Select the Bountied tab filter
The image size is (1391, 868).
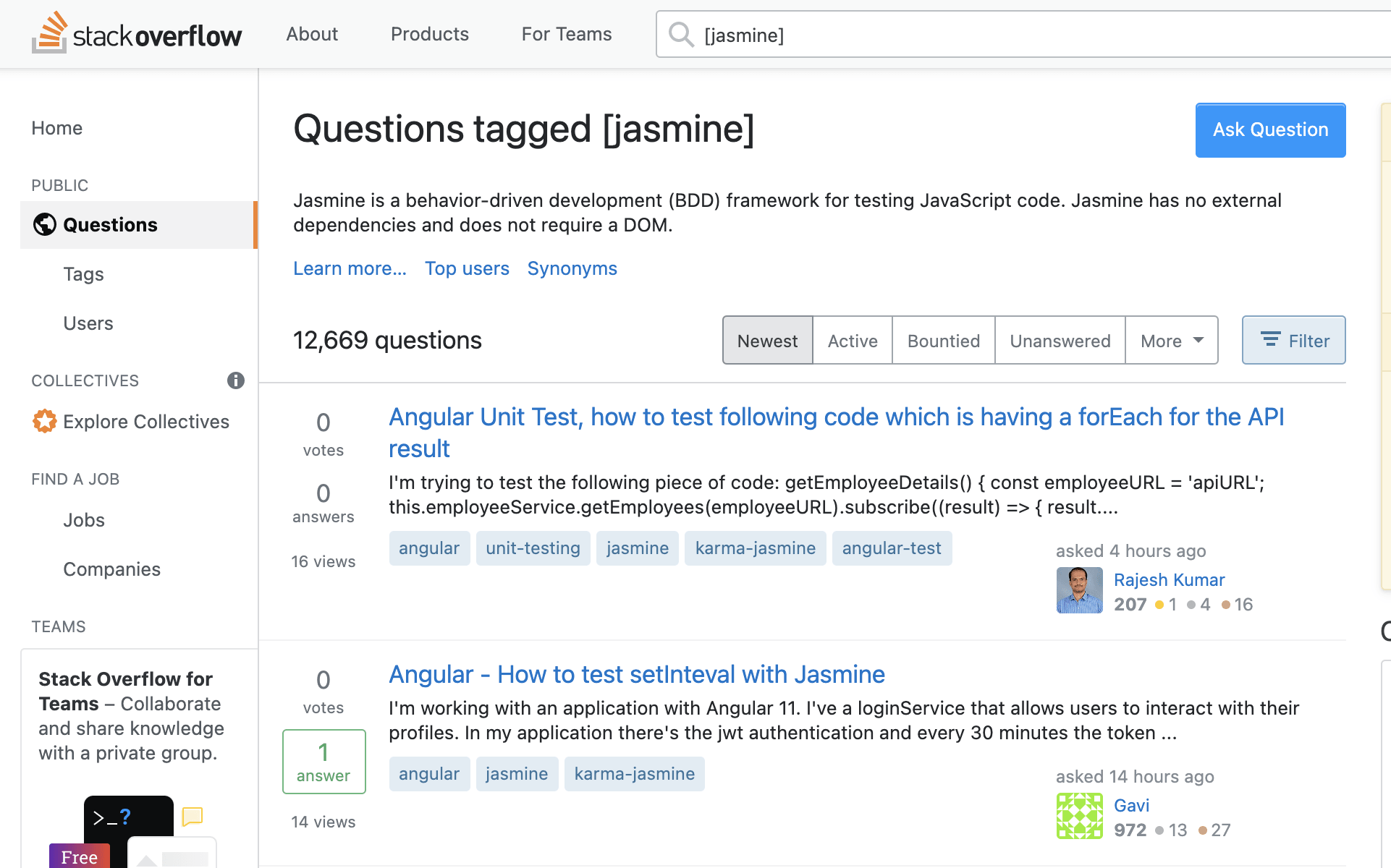point(942,340)
